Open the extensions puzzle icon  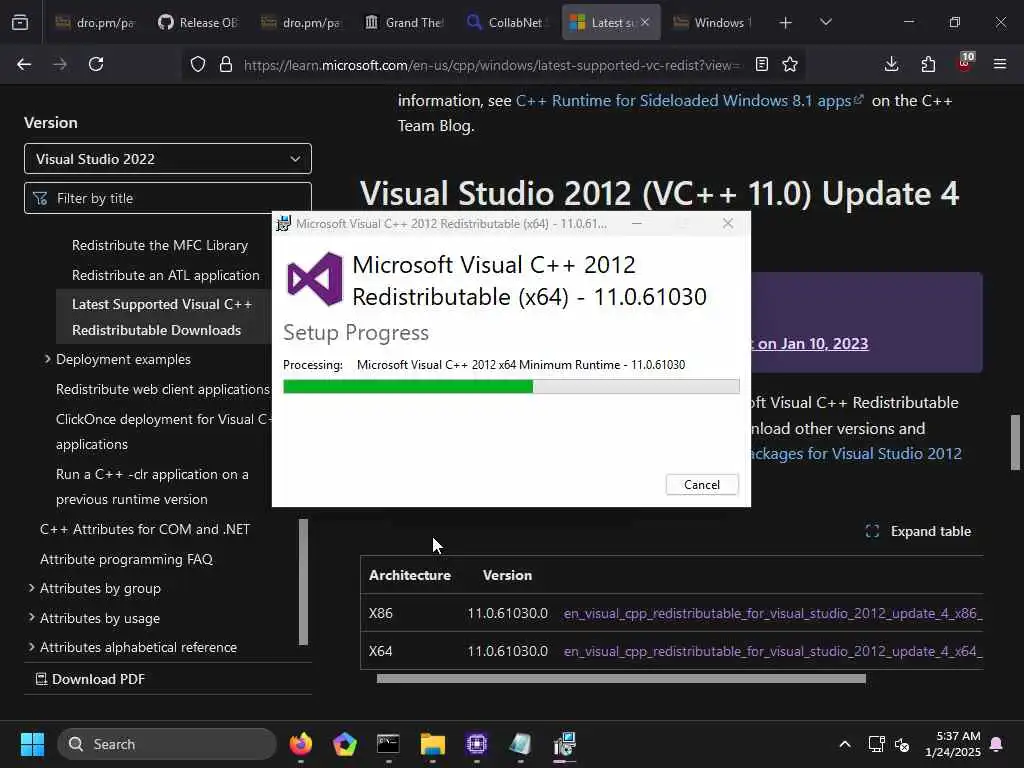tap(928, 64)
